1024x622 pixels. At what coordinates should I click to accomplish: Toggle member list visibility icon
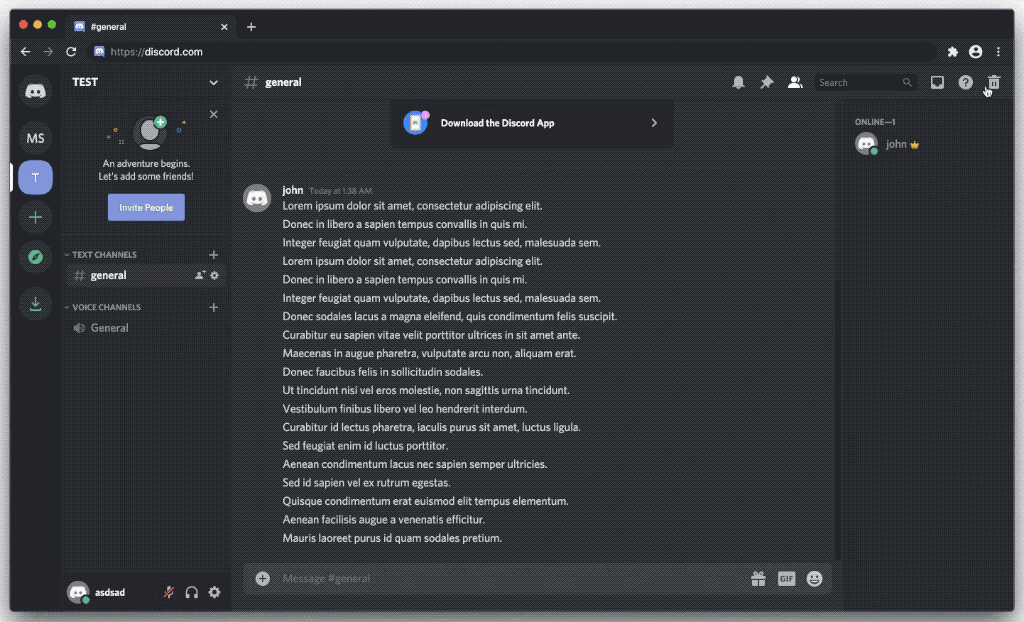click(795, 82)
